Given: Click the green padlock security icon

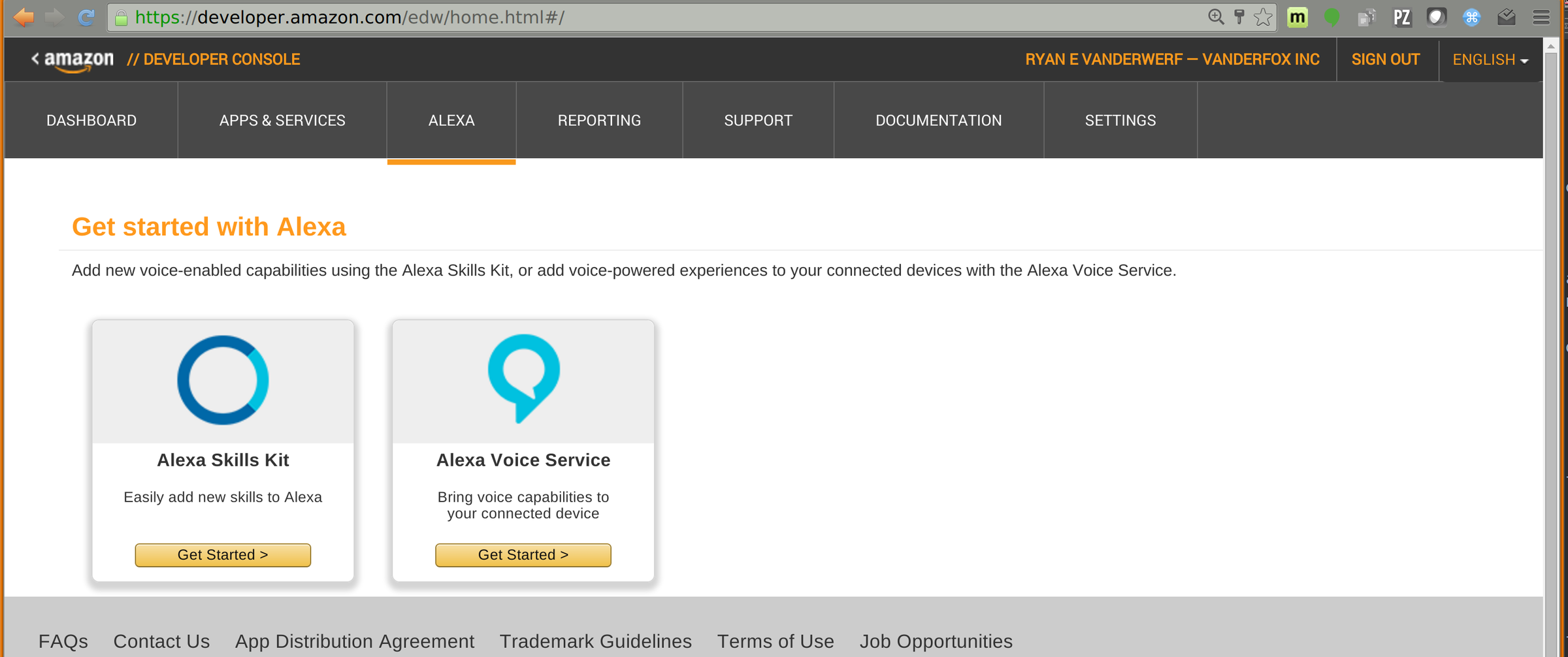Looking at the screenshot, I should point(122,18).
